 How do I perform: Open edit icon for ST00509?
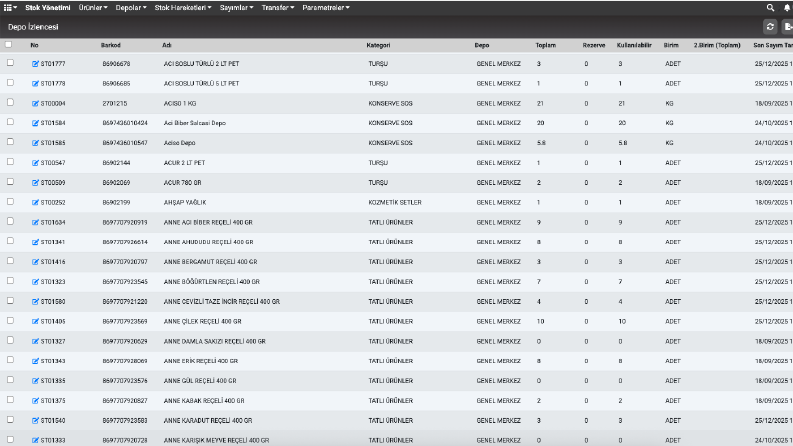click(x=35, y=183)
